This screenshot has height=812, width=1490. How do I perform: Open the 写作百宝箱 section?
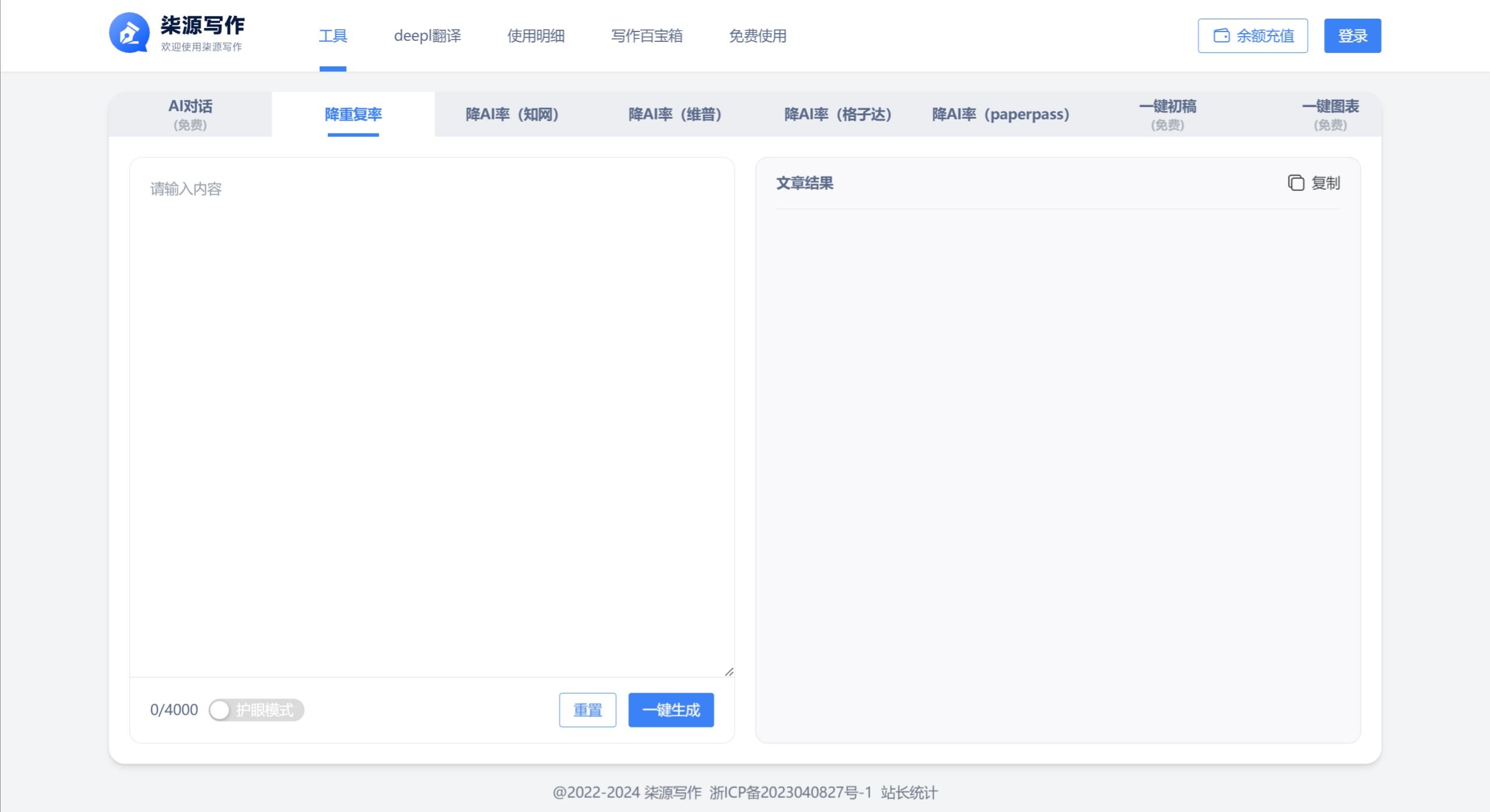647,36
